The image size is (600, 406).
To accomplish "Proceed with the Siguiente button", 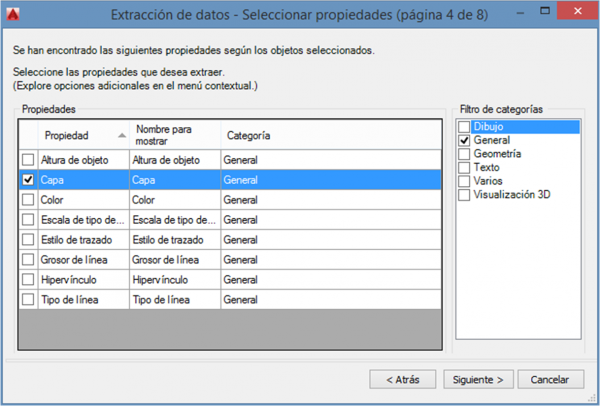I will click(483, 380).
